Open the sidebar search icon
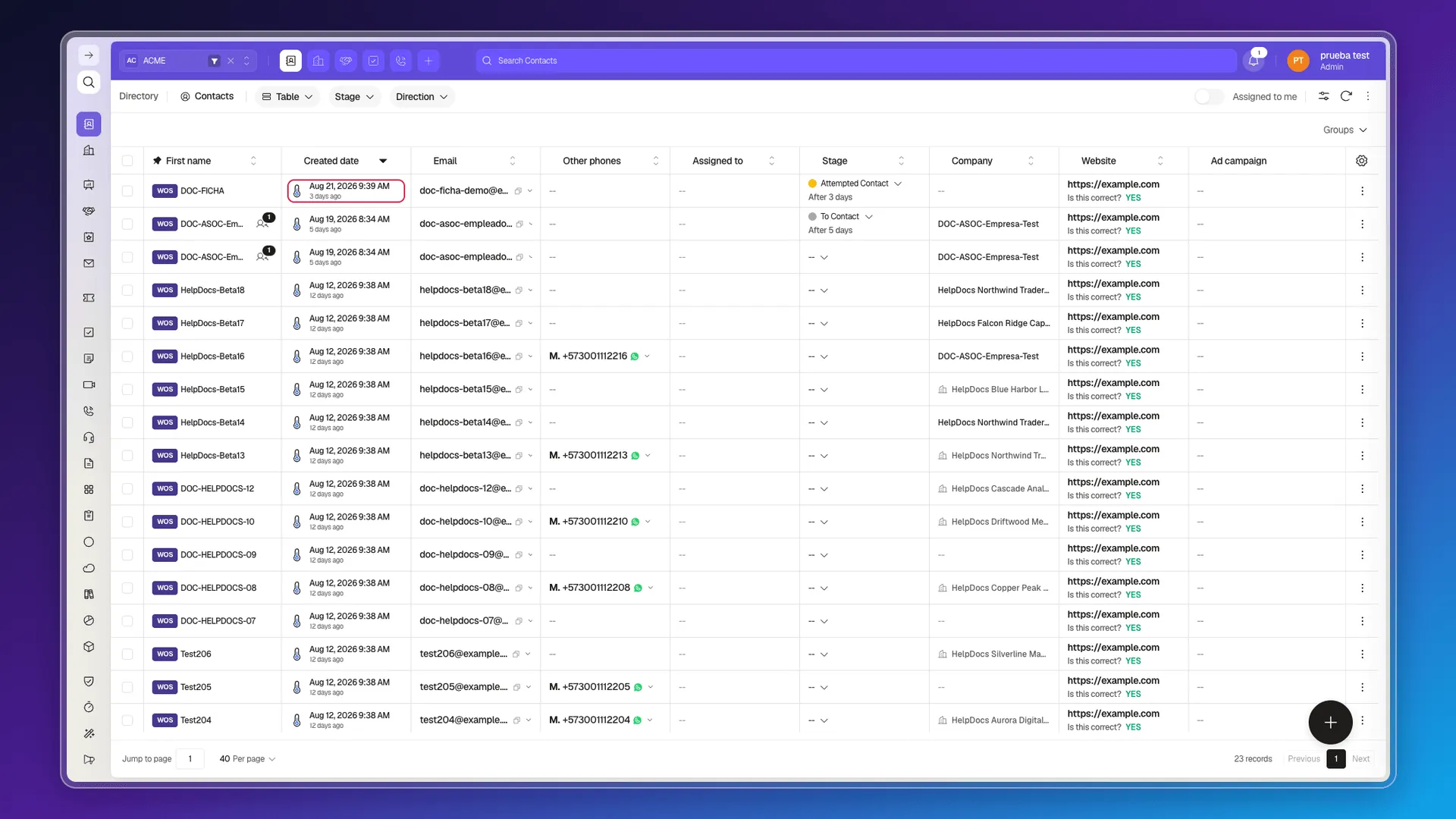The image size is (1456, 819). [x=89, y=82]
